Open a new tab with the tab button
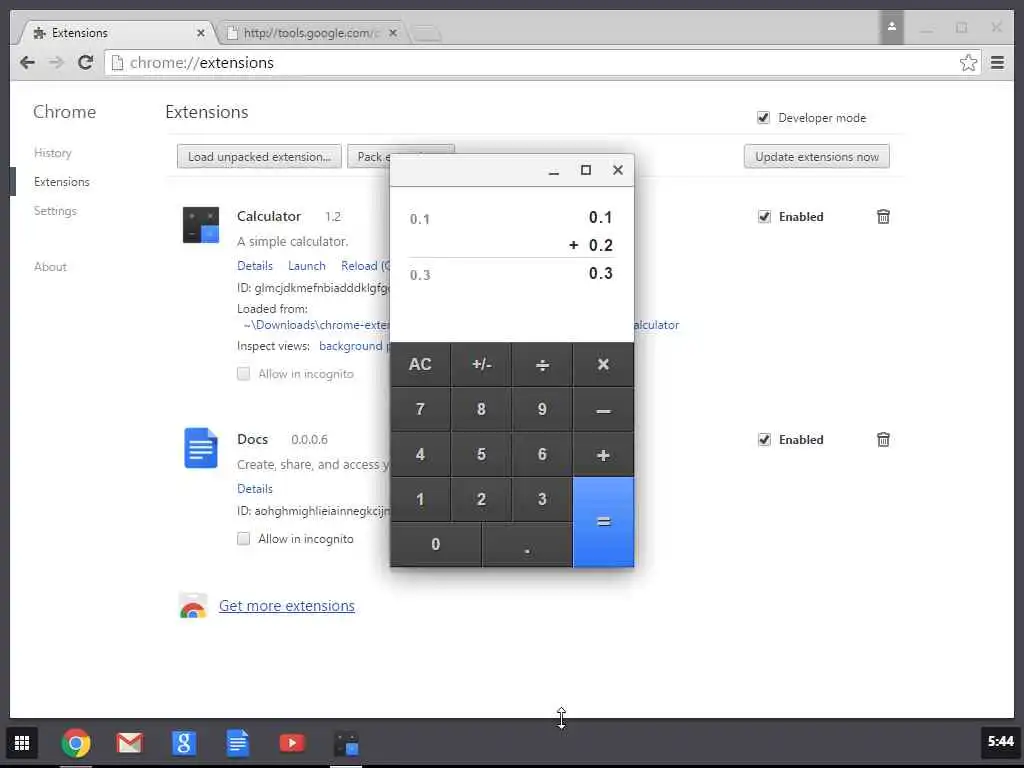1024x768 pixels. coord(427,33)
